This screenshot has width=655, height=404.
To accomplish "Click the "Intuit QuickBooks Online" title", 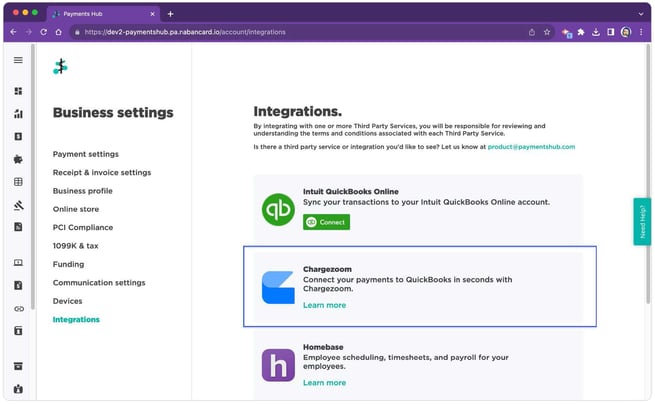I will 351,192.
